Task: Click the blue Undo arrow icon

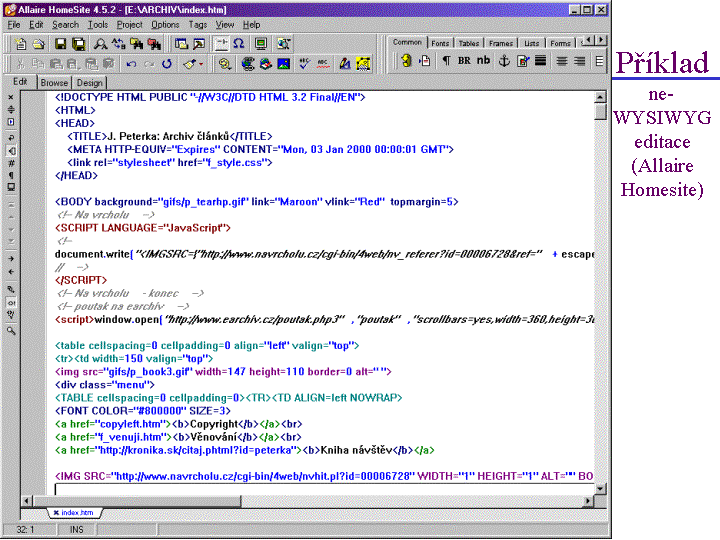Action: 131,64
